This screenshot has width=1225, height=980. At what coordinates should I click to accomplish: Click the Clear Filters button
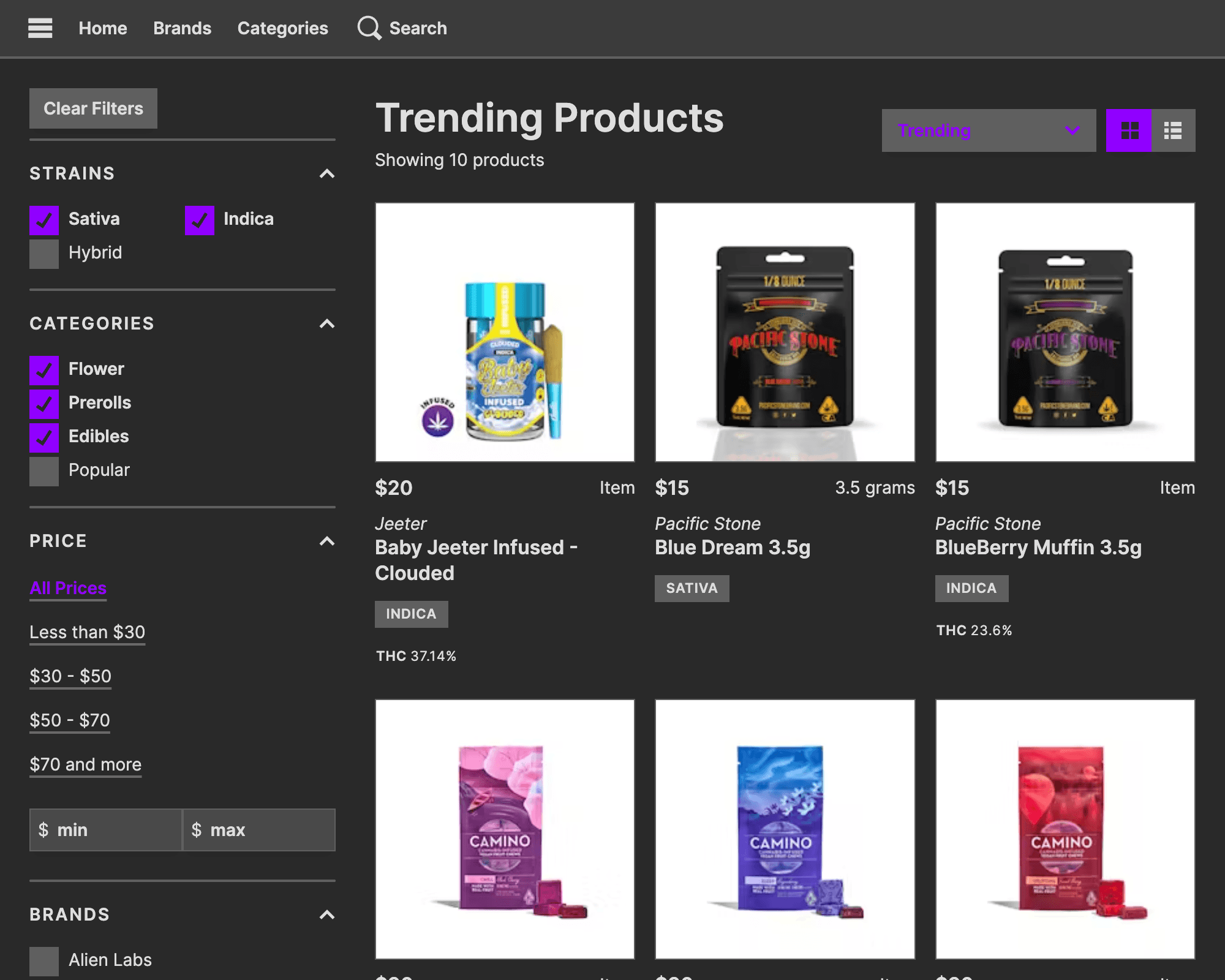[93, 108]
